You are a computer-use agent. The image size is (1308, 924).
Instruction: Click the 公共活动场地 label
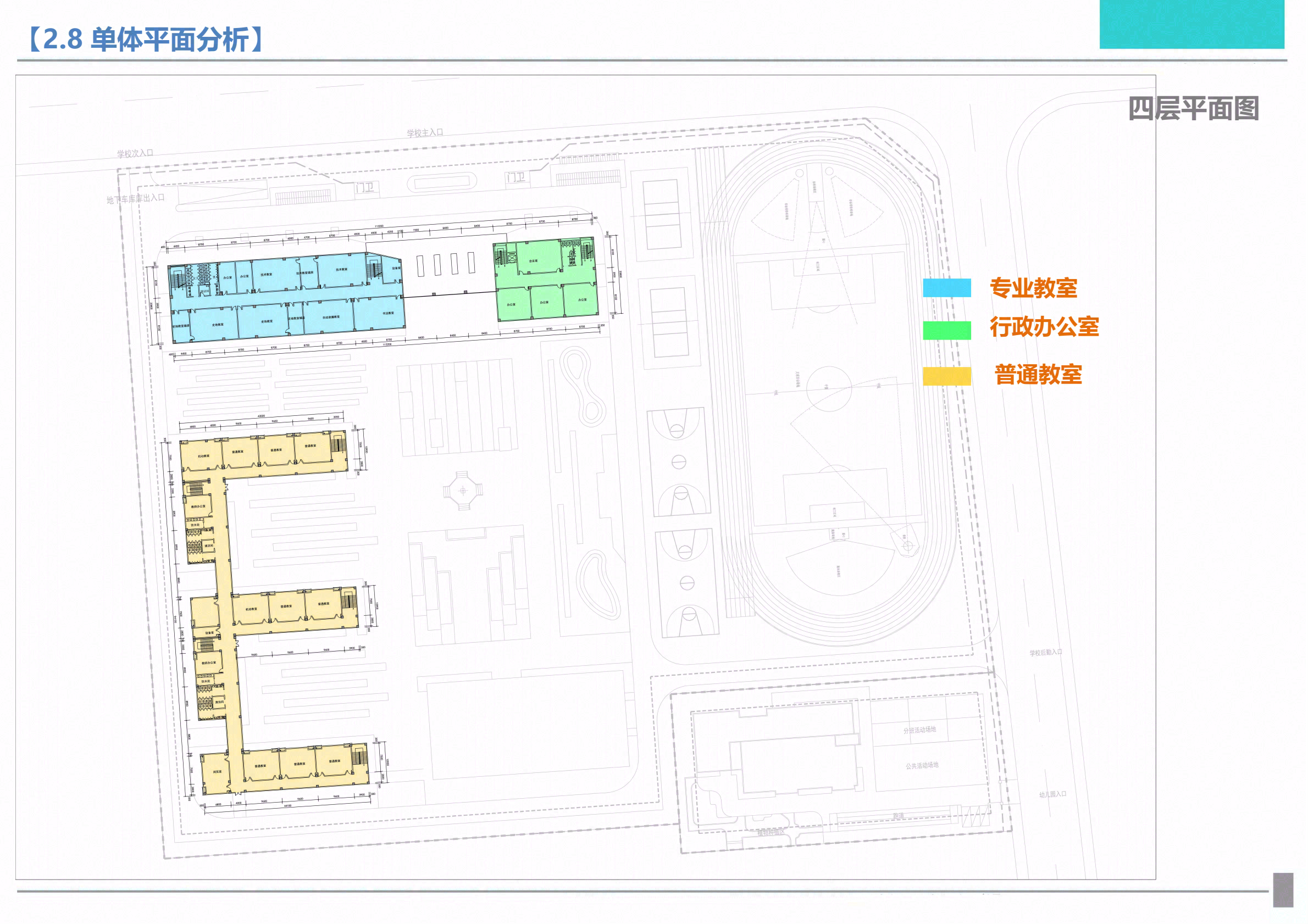pos(922,766)
